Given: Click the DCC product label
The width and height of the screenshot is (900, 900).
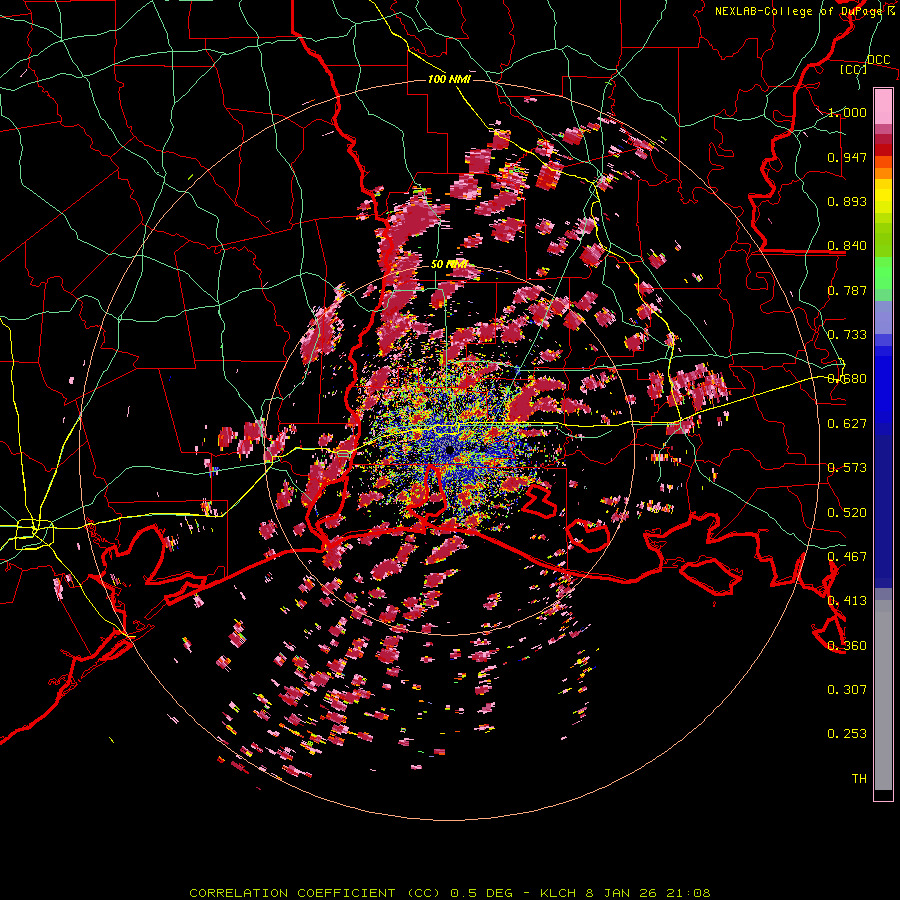Looking at the screenshot, I should pos(878,60).
